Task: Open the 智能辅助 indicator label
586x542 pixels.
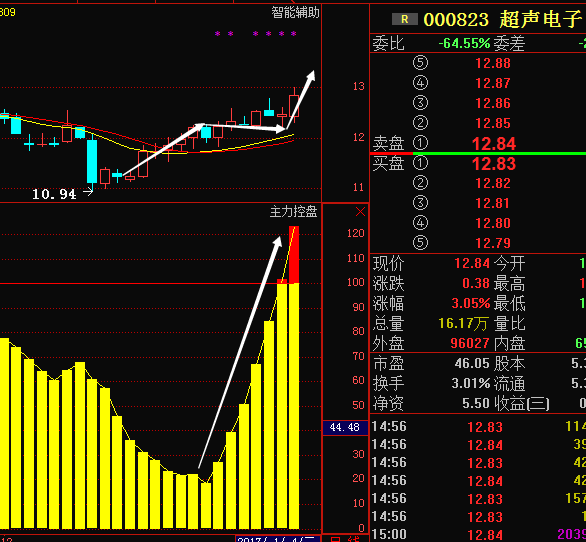Action: (295, 13)
